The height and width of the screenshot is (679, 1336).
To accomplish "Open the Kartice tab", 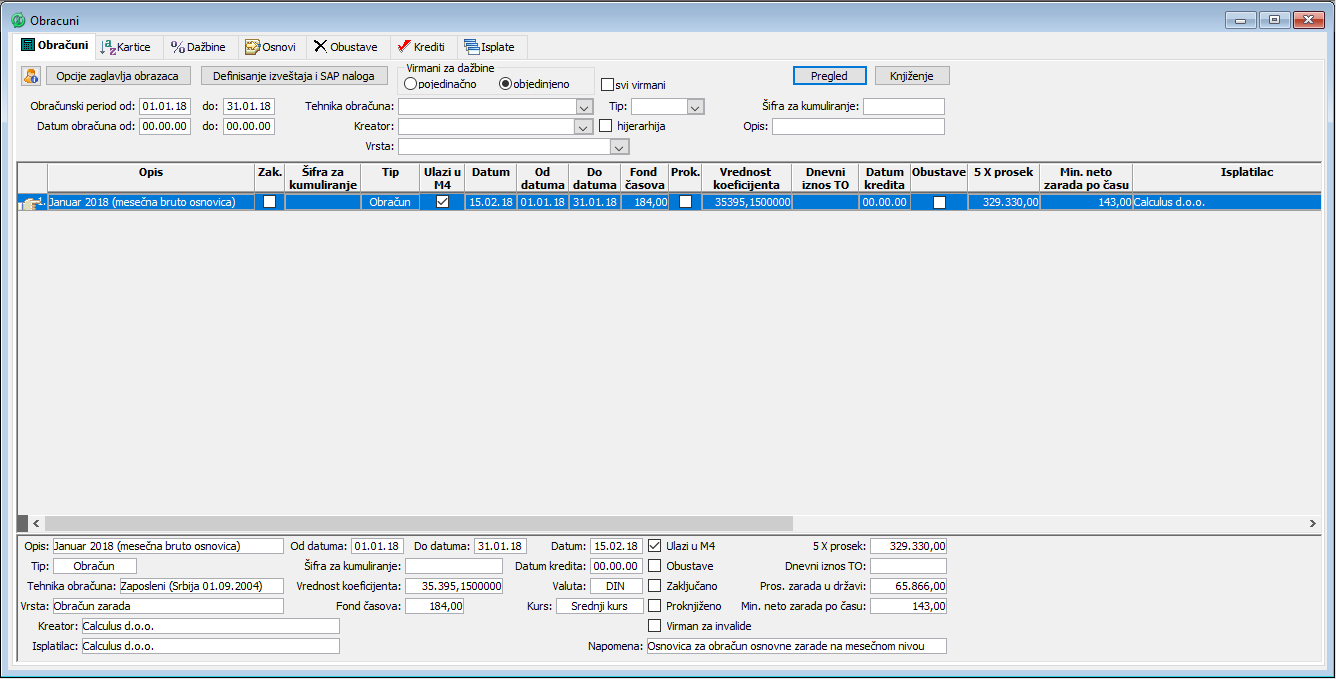I will coord(126,47).
